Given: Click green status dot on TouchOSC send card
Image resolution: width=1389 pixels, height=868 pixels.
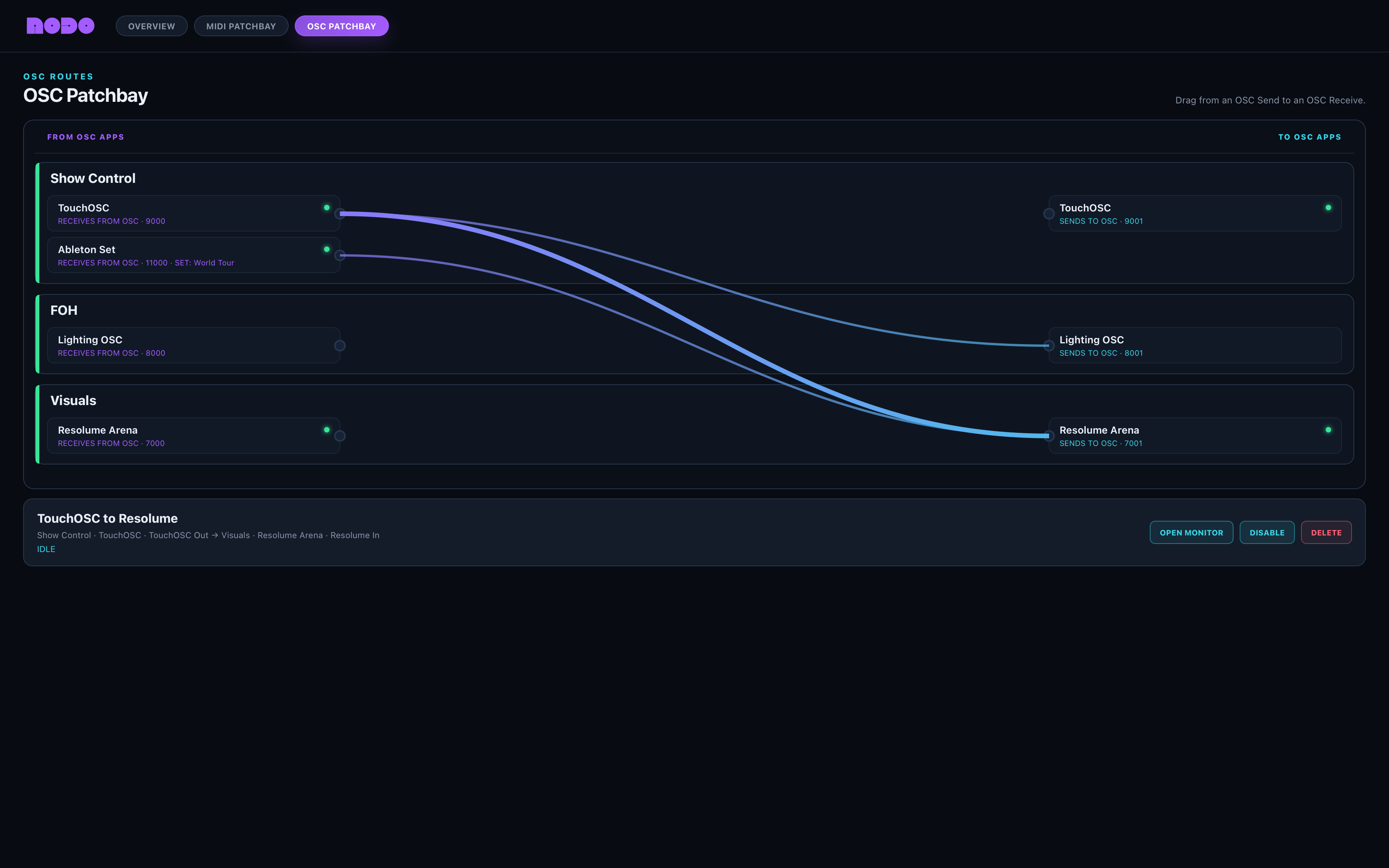Looking at the screenshot, I should 1328,208.
